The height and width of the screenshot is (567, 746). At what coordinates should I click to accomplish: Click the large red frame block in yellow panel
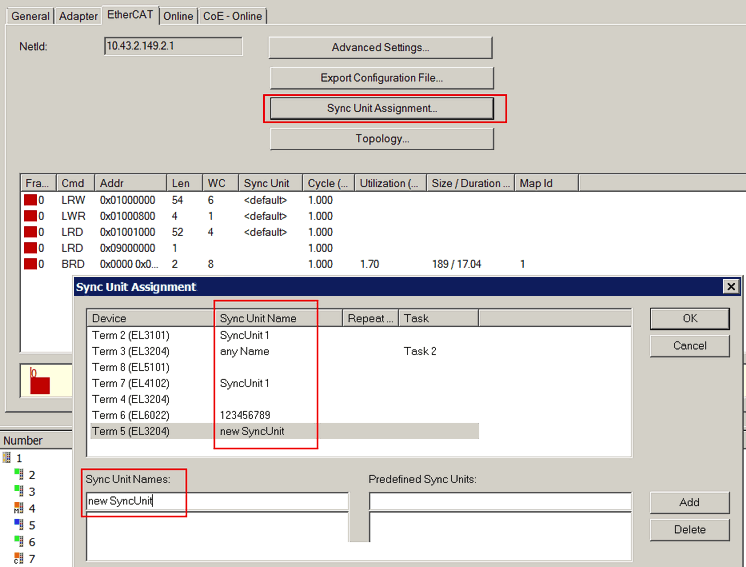39,384
